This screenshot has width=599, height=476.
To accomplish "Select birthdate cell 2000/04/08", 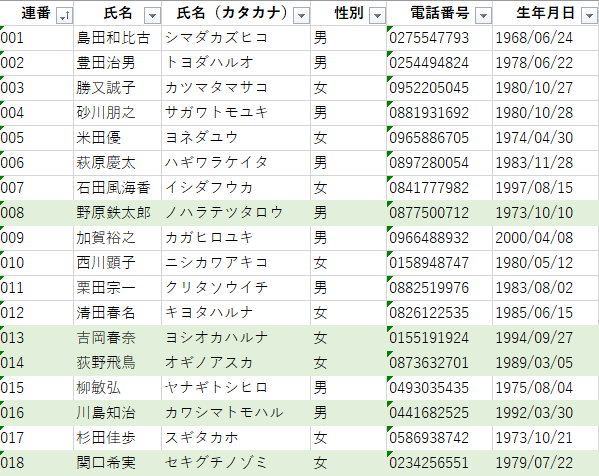I will [x=546, y=238].
